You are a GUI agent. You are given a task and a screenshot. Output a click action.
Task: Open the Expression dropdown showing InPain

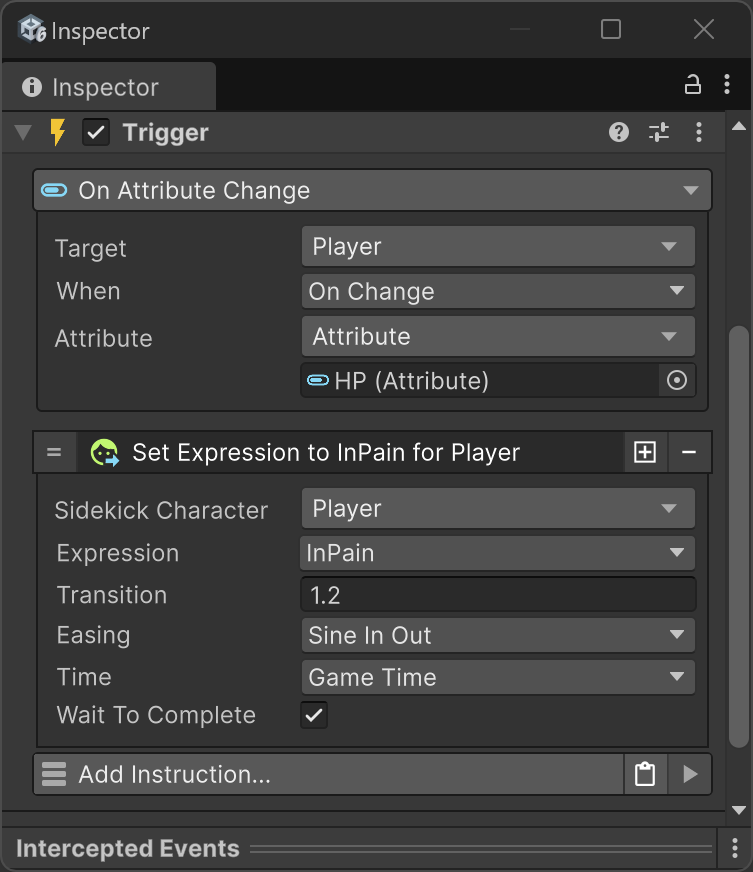click(x=497, y=553)
